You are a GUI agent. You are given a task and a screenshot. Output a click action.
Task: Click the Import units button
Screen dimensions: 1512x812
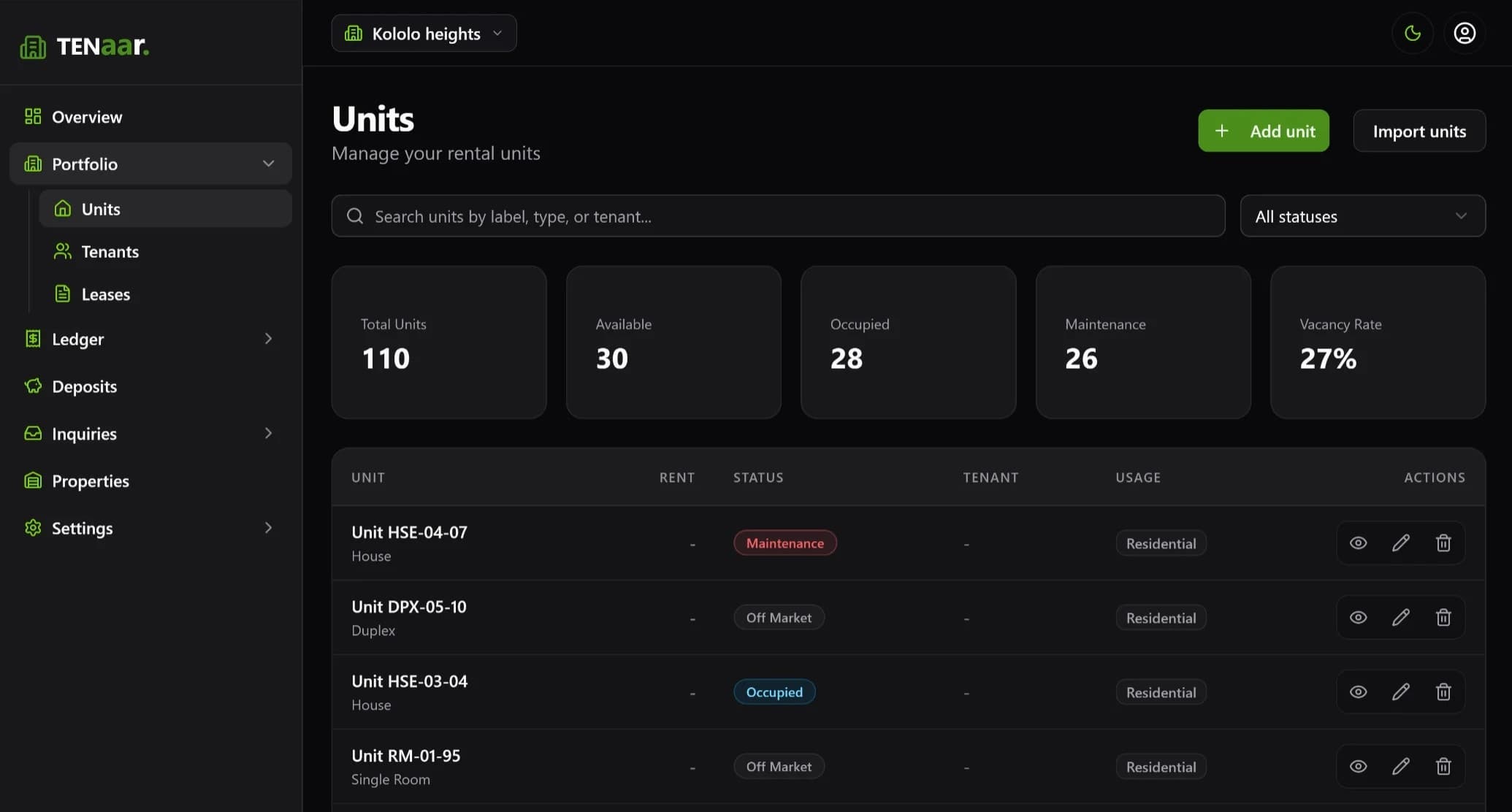(1419, 131)
